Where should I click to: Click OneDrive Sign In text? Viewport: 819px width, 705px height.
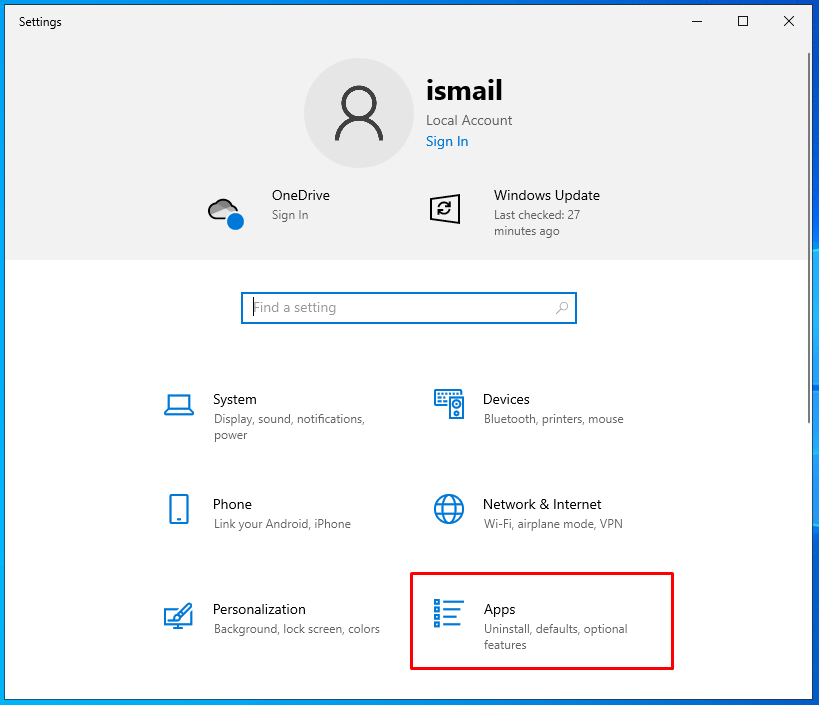tap(290, 215)
